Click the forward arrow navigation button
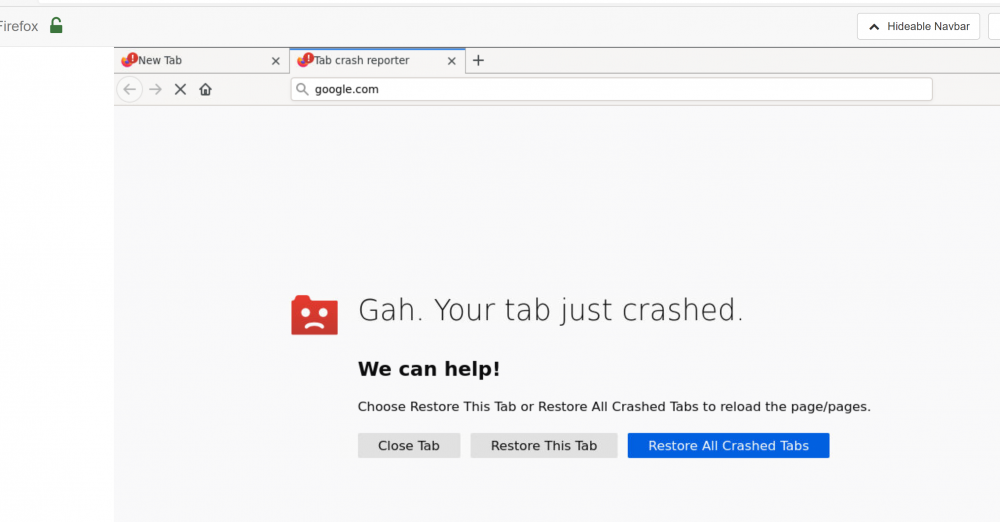 [155, 89]
